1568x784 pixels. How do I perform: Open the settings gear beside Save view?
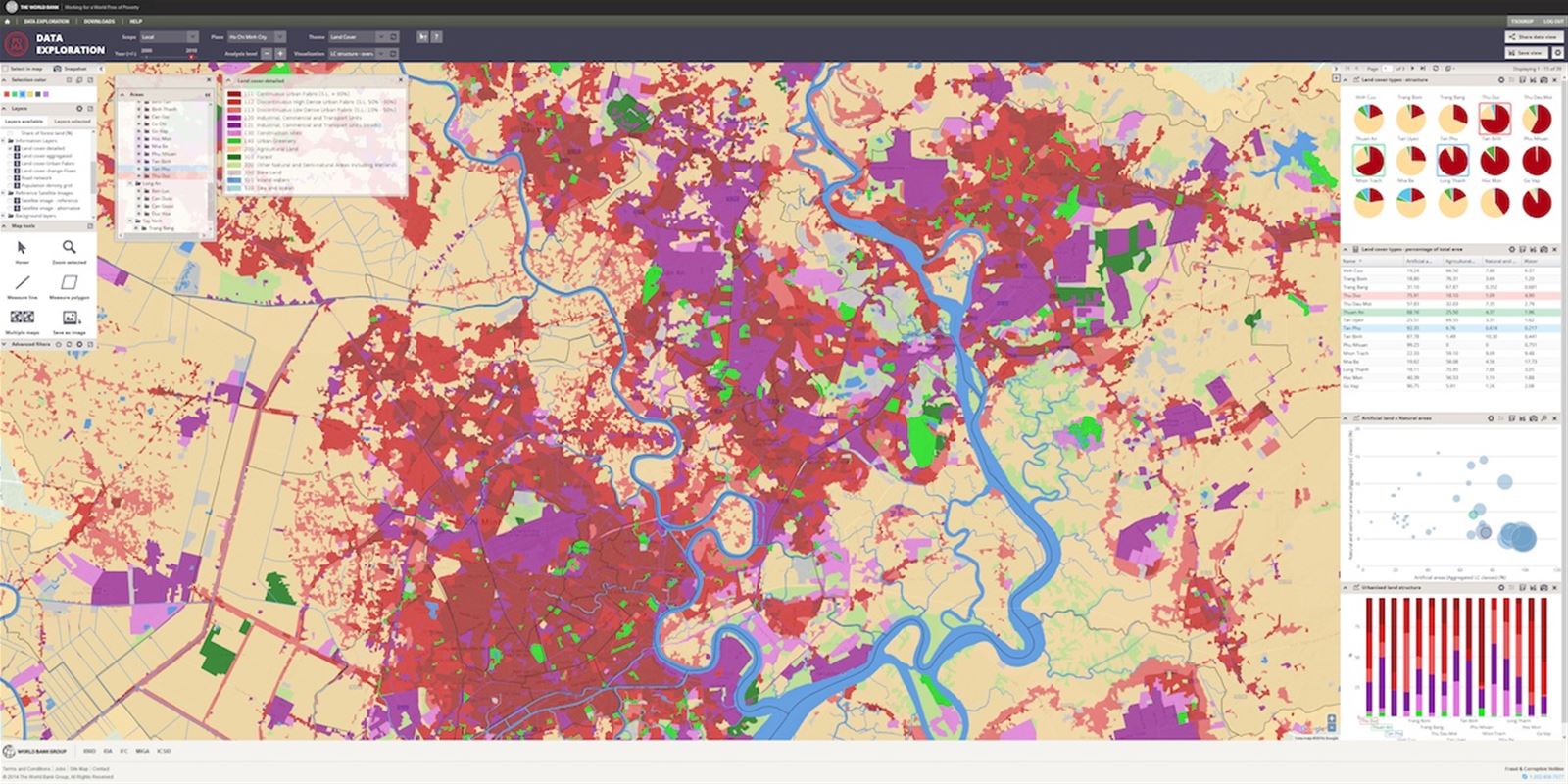point(1558,53)
